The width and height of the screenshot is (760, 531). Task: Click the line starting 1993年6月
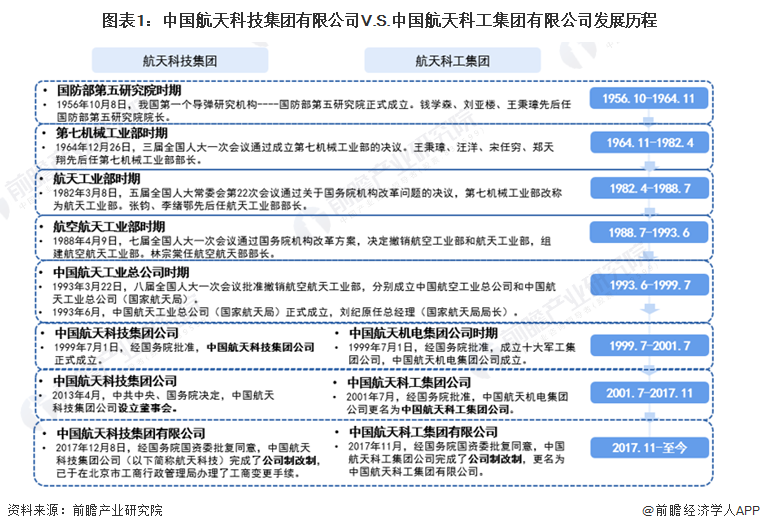[285, 312]
